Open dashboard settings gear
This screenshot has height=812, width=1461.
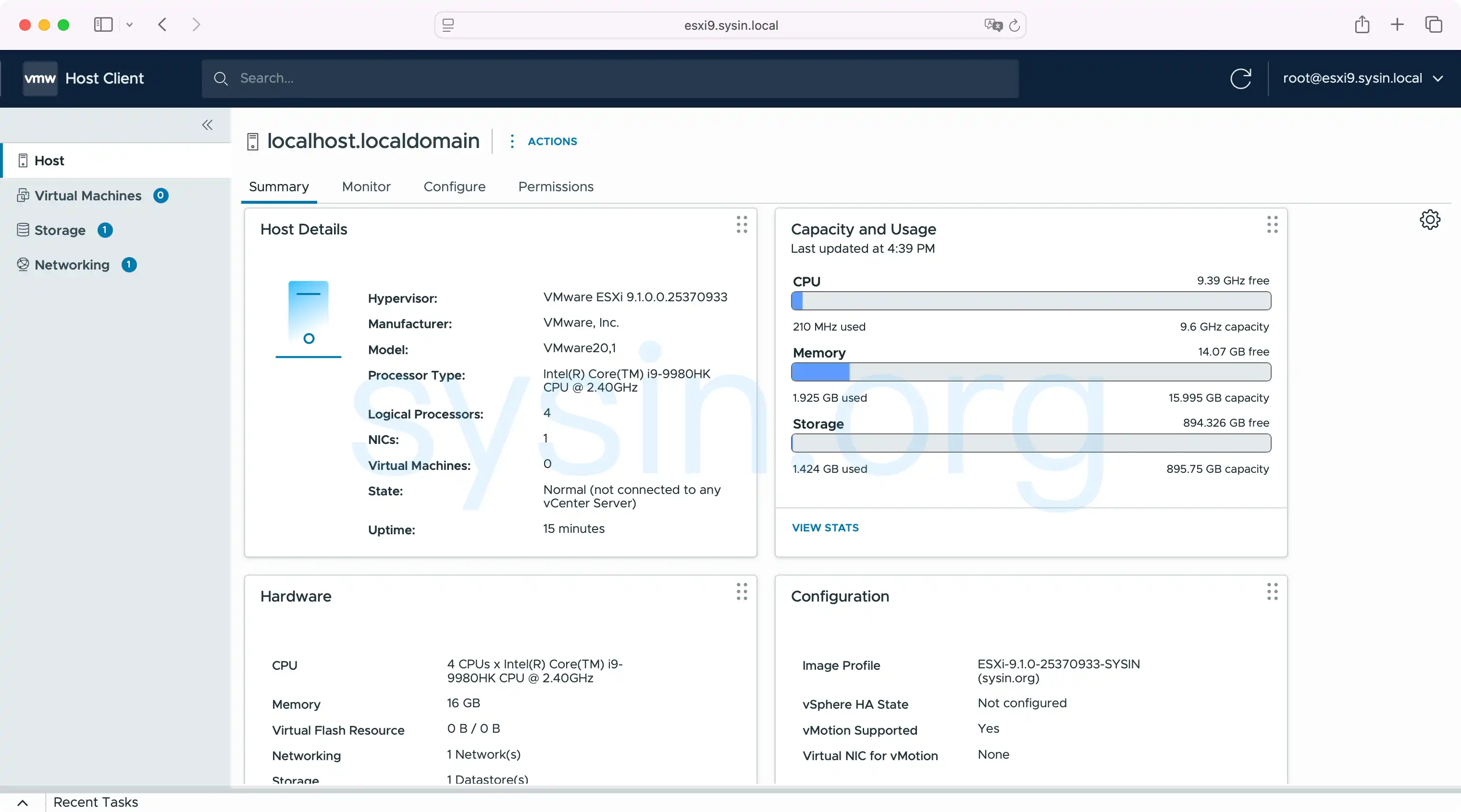pos(1430,220)
